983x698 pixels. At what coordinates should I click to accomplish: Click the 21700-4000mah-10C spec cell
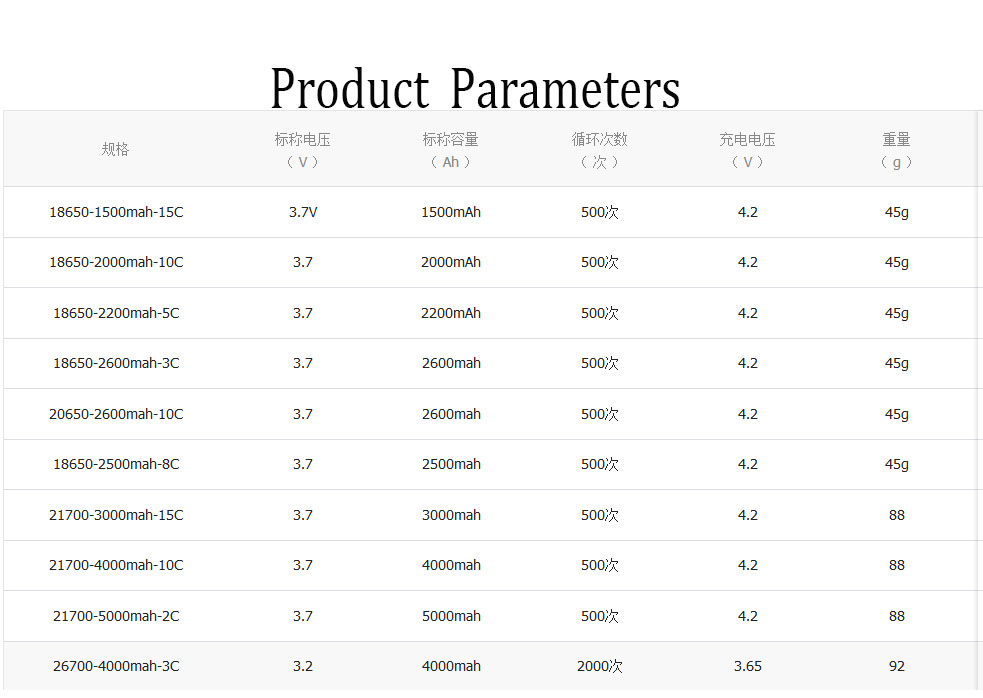click(x=116, y=565)
